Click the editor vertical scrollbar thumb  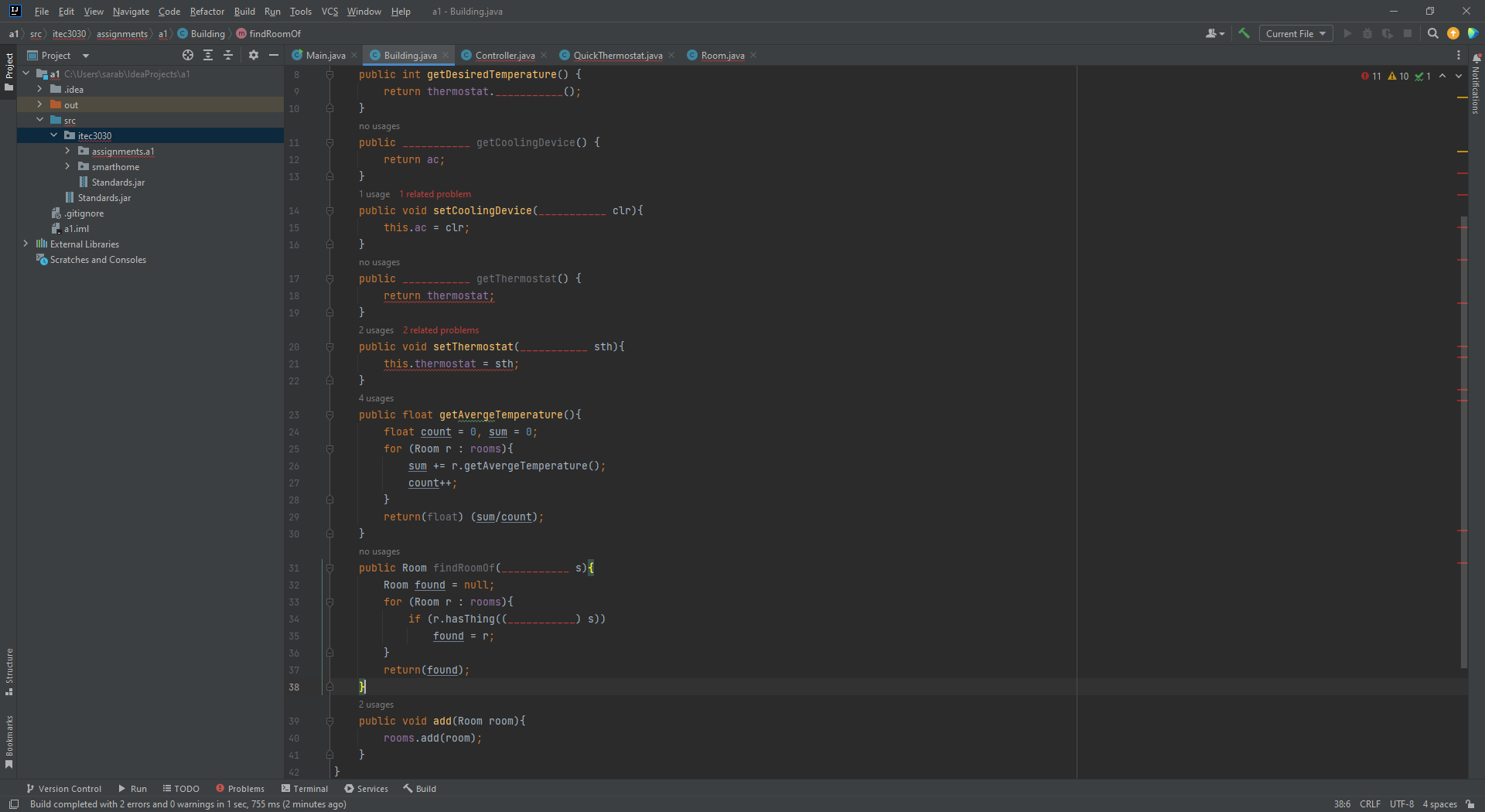point(1463,441)
